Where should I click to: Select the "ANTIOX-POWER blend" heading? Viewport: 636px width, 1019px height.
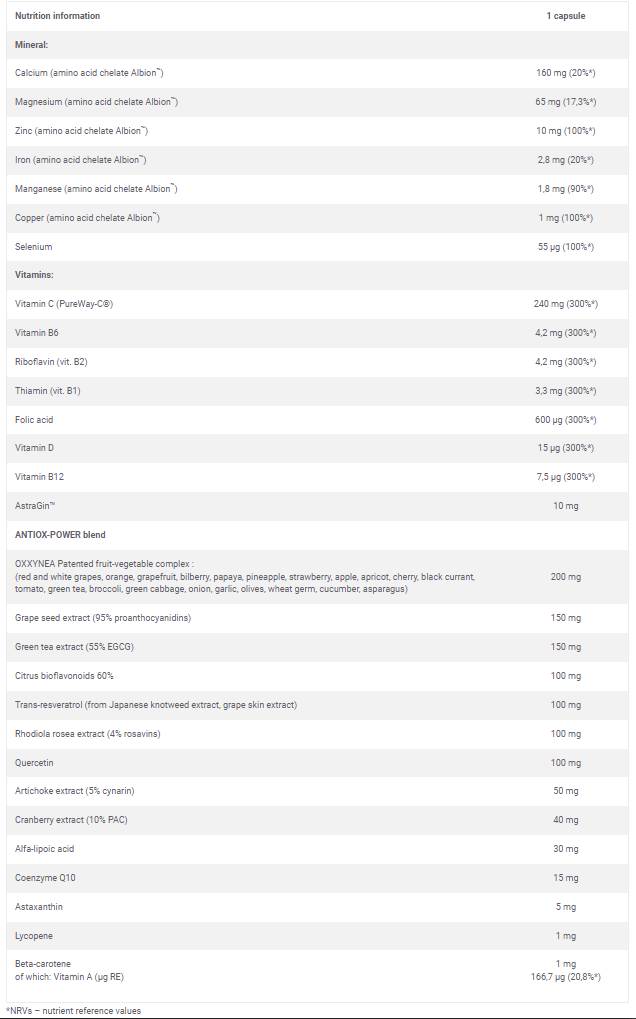point(60,535)
